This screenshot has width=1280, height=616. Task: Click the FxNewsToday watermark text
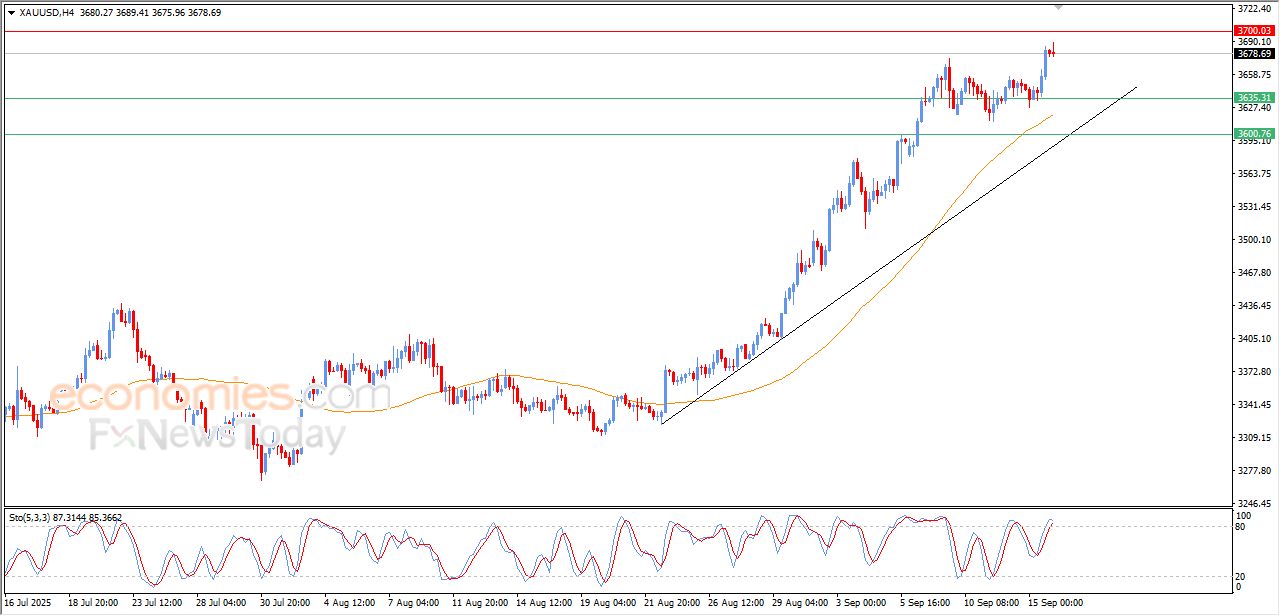click(x=217, y=436)
